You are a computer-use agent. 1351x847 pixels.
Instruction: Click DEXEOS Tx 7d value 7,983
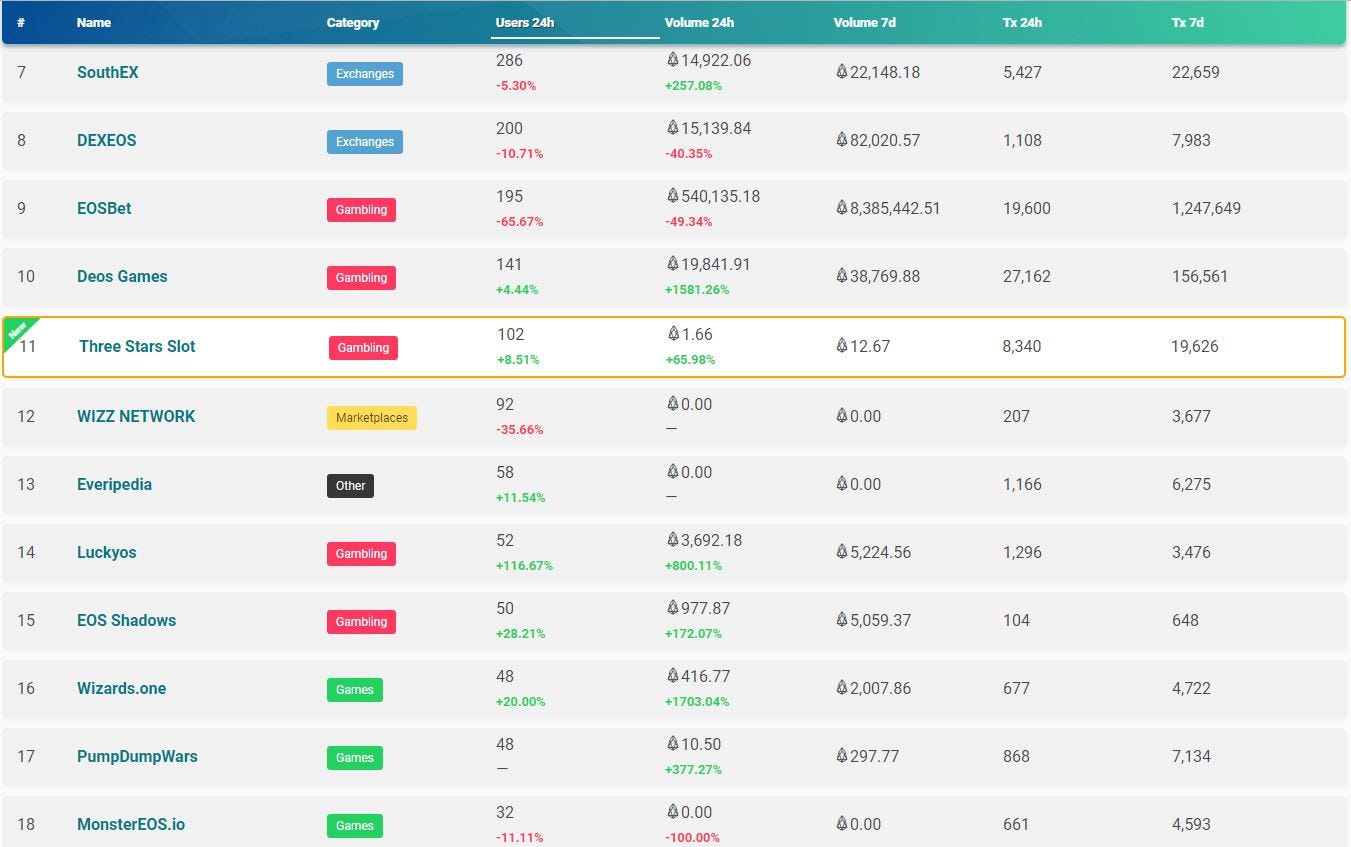tap(1191, 140)
